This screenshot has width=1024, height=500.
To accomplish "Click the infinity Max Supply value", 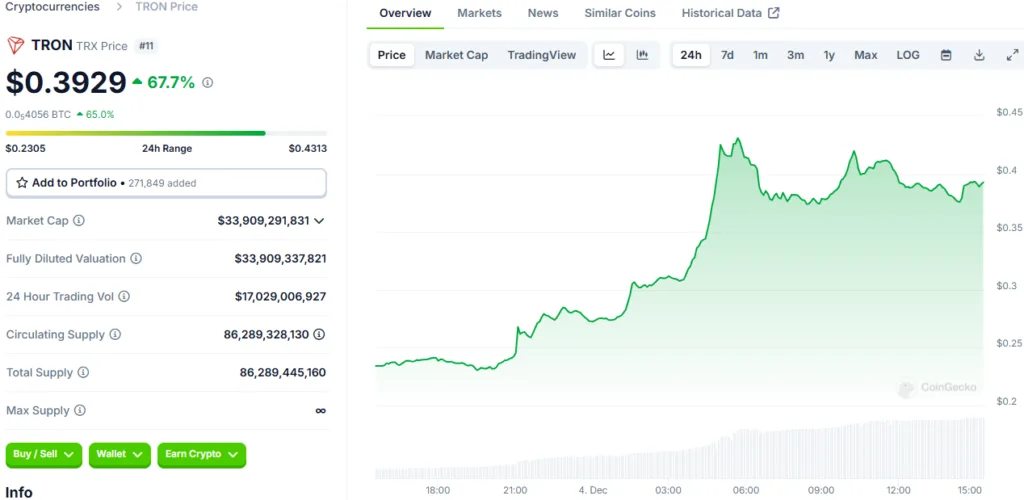I will 321,411.
